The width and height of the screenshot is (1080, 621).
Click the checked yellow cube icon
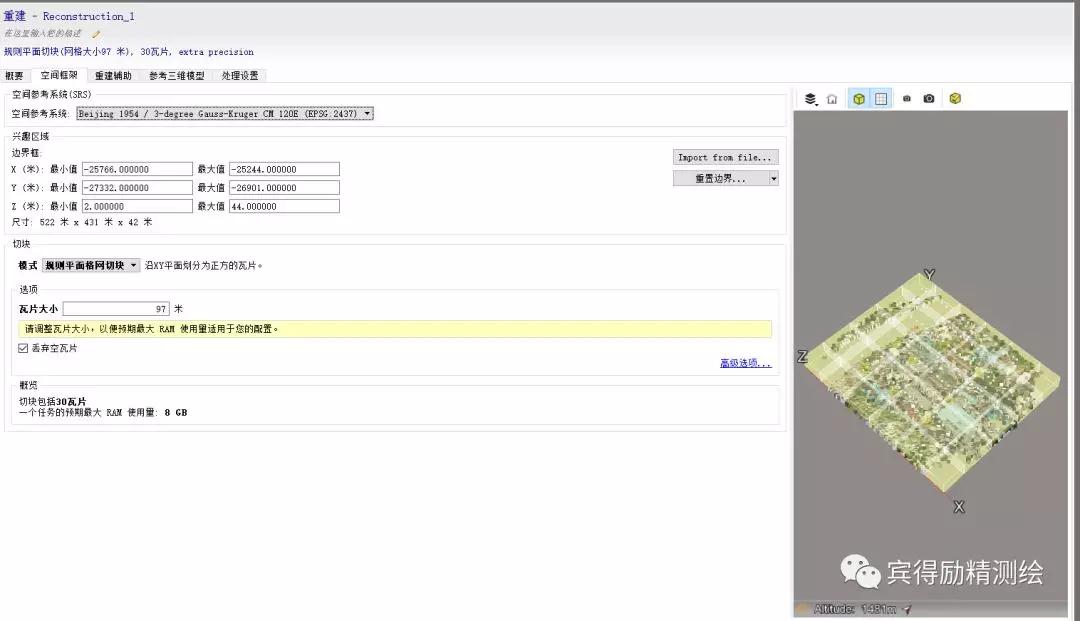coord(955,99)
